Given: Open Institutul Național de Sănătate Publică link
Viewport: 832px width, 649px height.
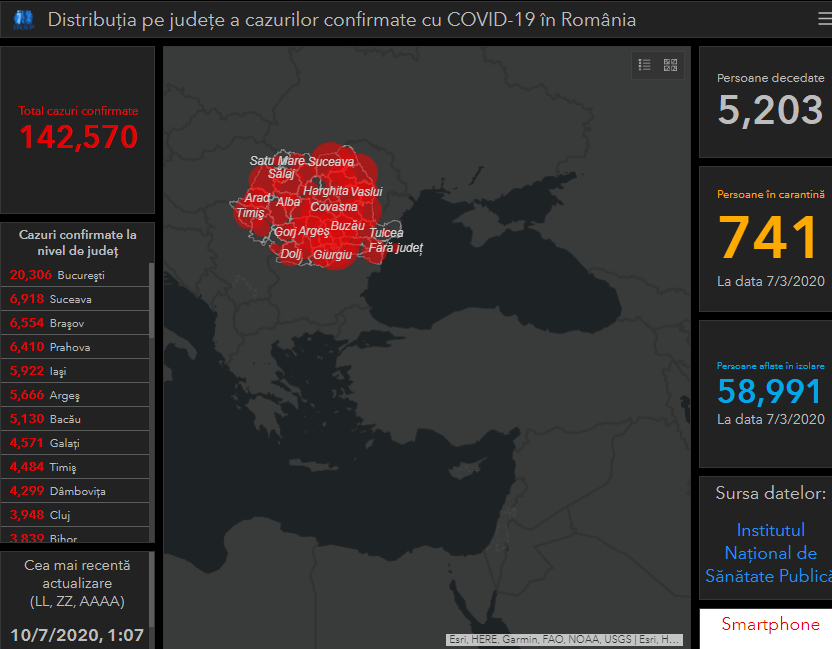Looking at the screenshot, I should click(770, 553).
